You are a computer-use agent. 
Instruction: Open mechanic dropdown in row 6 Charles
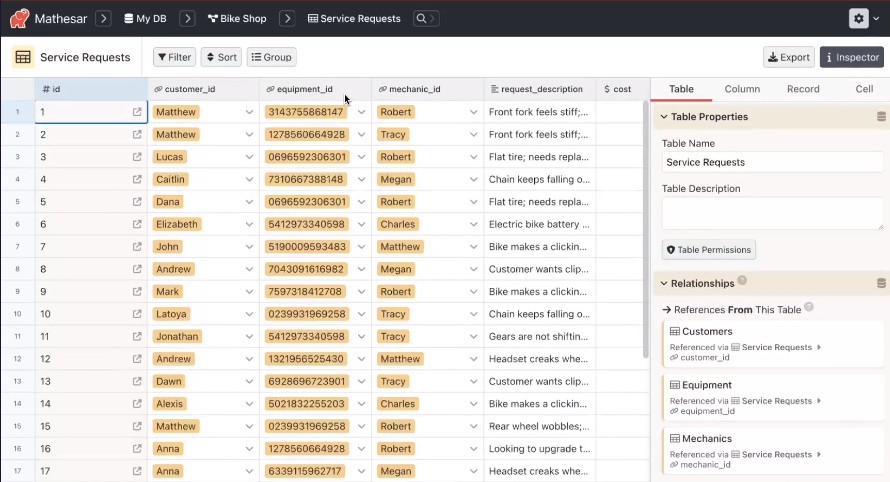473,224
